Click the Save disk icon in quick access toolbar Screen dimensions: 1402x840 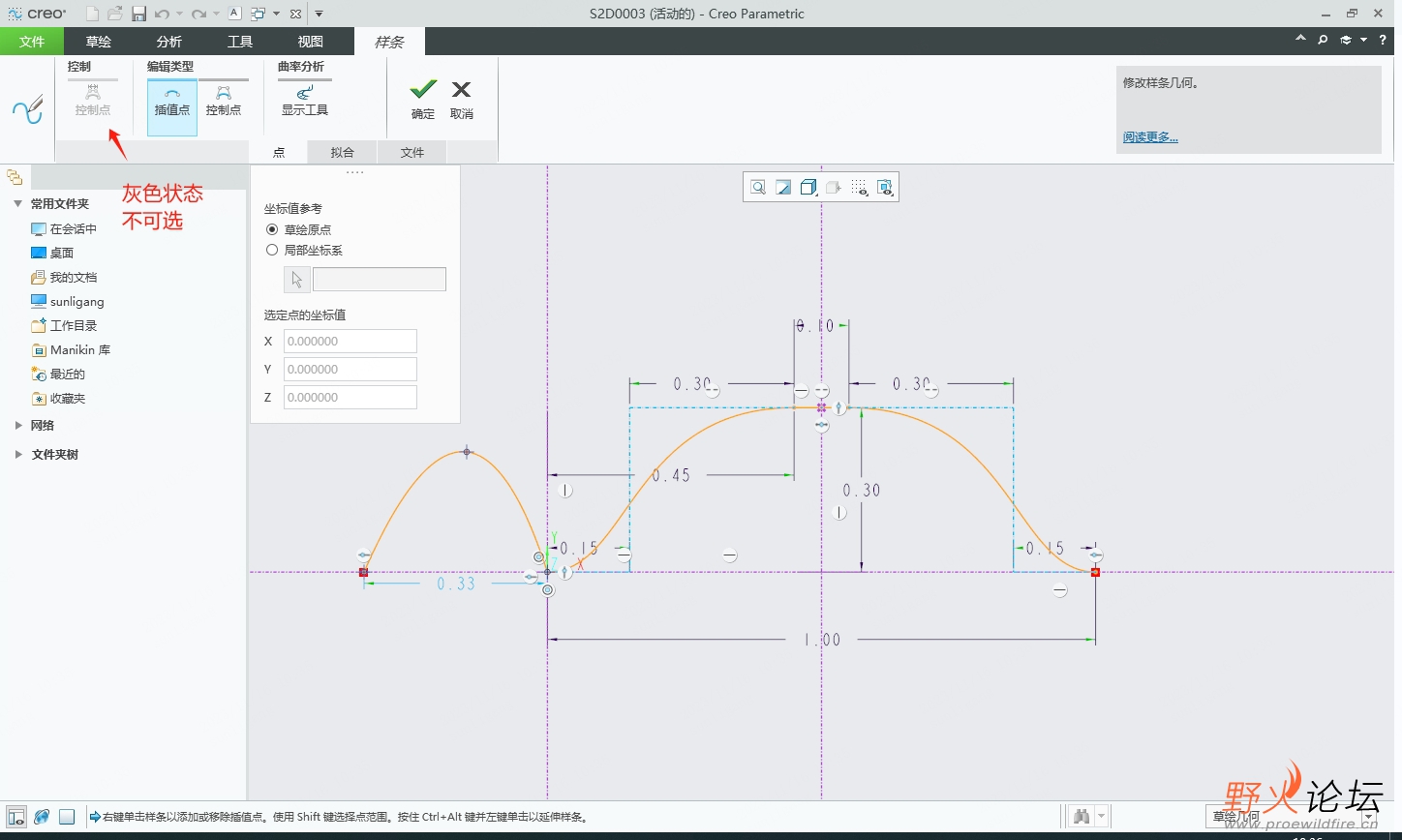pyautogui.click(x=138, y=14)
